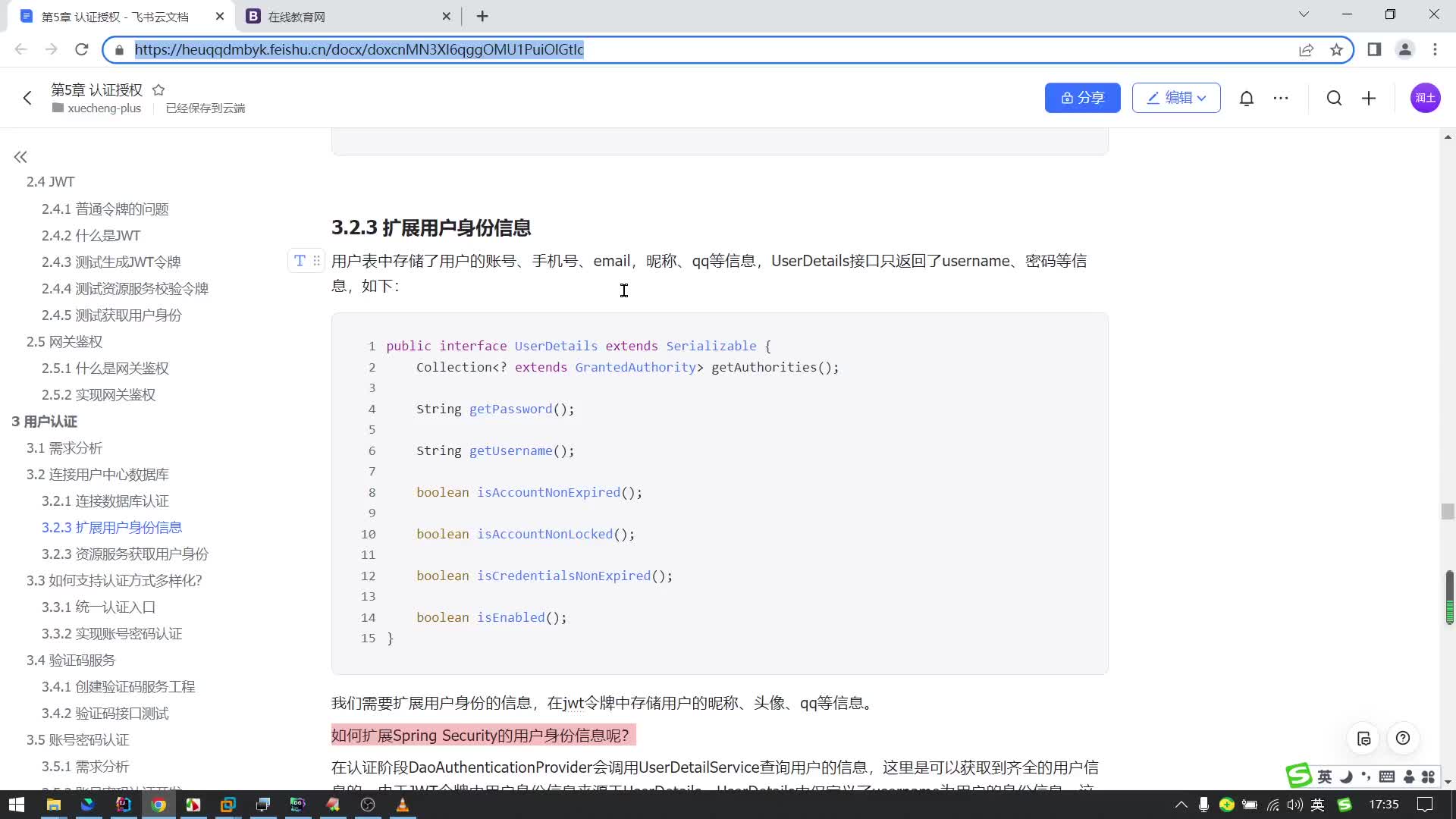Go to outline item 2.4 JWT
Screen dimensions: 1456x819
tap(51, 182)
